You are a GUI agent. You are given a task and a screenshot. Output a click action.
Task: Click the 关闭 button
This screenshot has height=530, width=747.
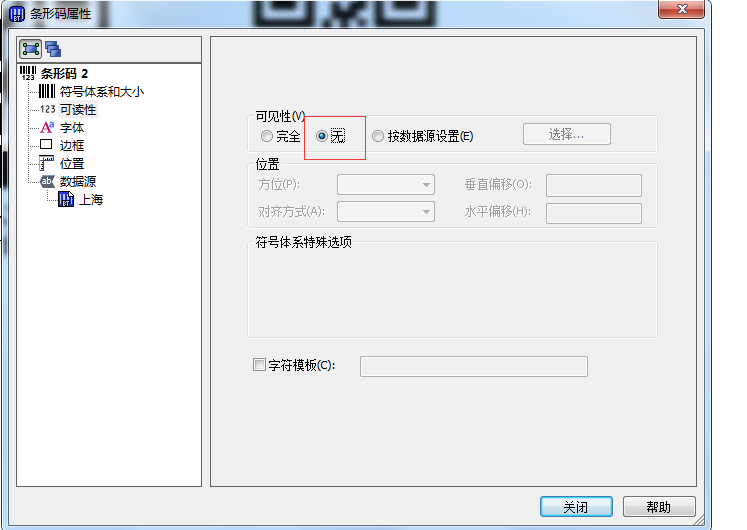[x=576, y=507]
